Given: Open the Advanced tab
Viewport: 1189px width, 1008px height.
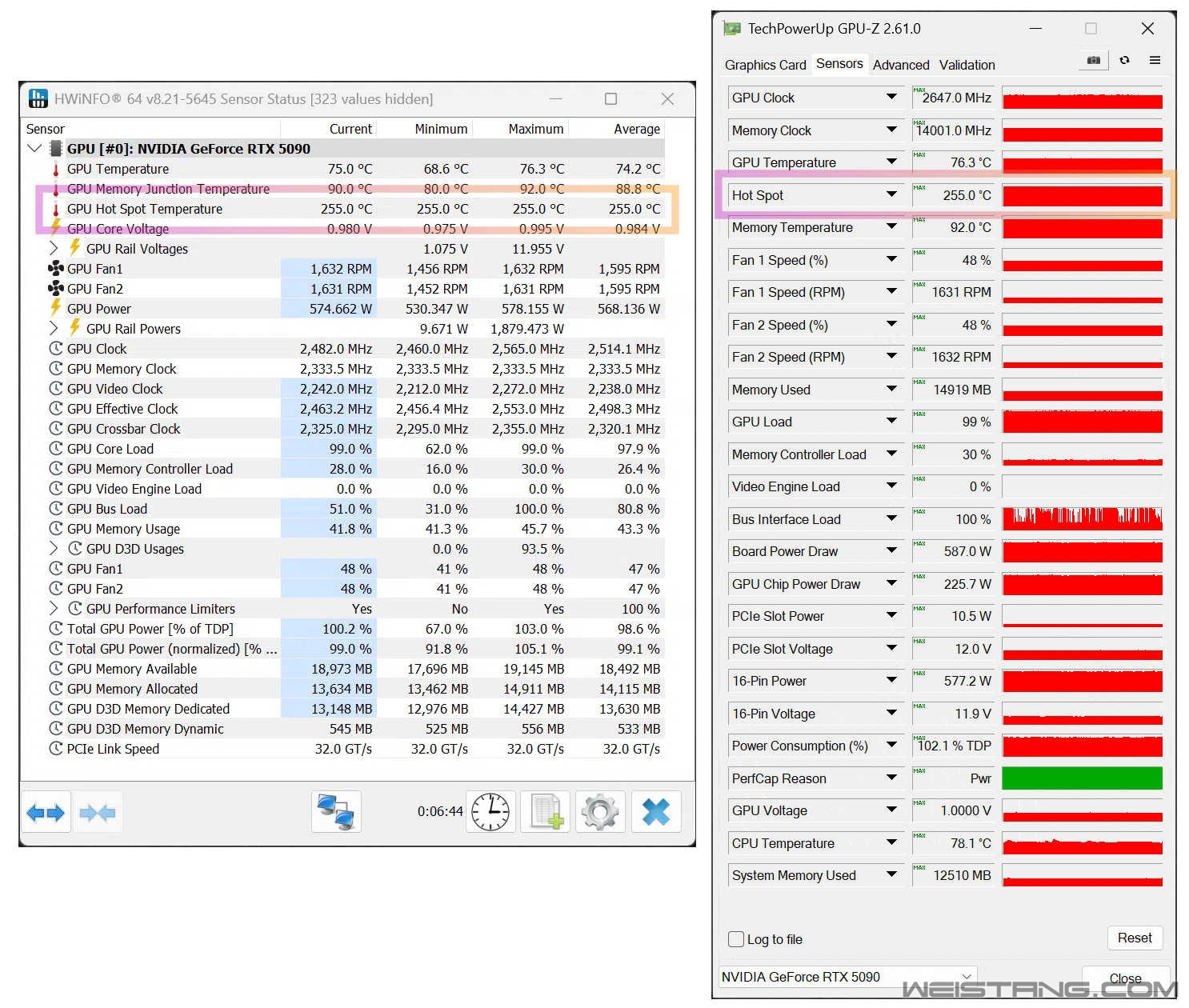Looking at the screenshot, I should click(901, 65).
